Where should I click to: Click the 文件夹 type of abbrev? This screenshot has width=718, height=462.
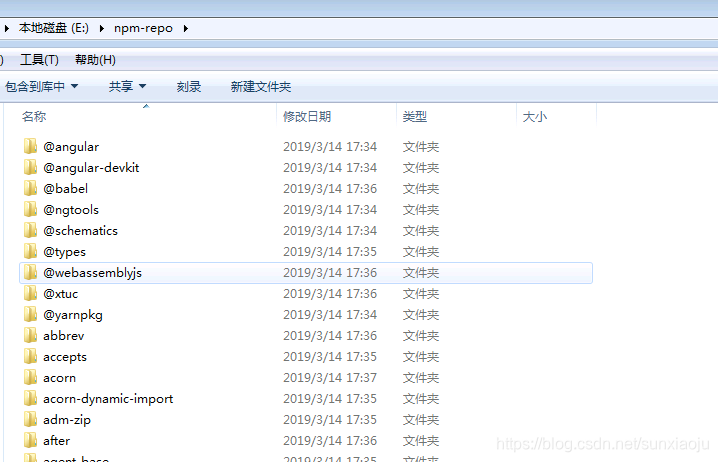(x=421, y=336)
